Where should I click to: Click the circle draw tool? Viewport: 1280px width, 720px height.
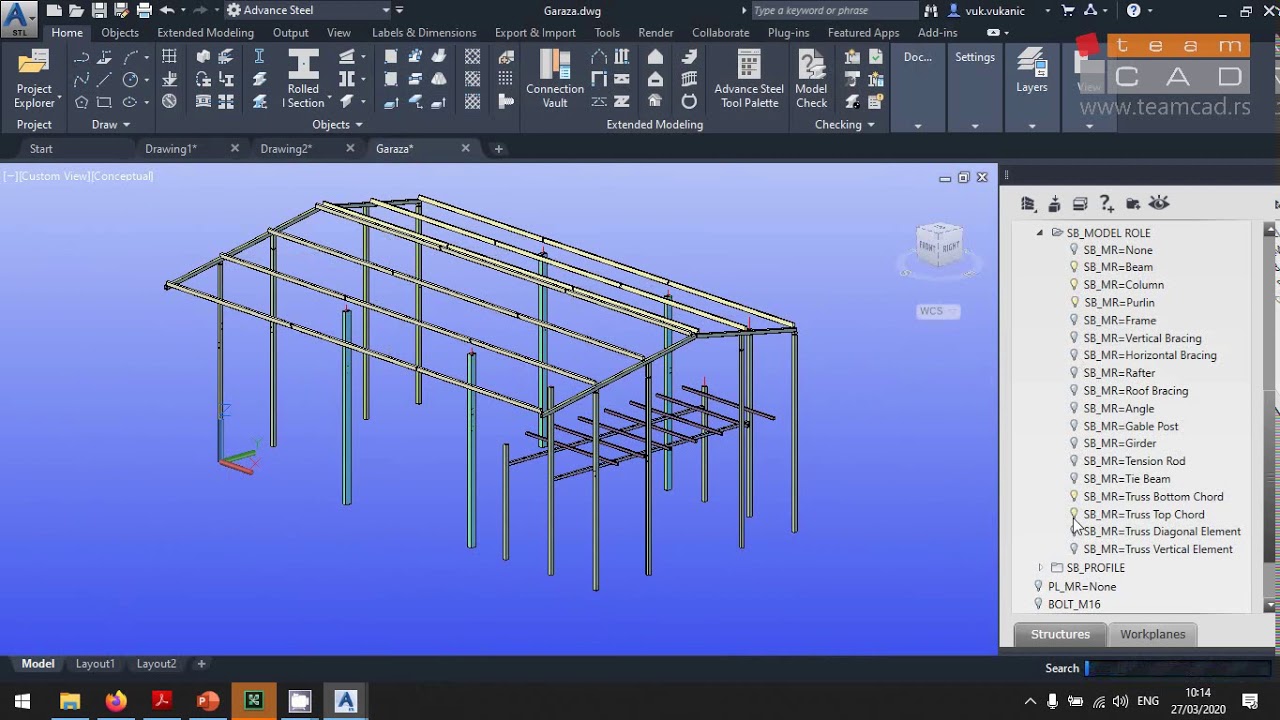pyautogui.click(x=130, y=79)
